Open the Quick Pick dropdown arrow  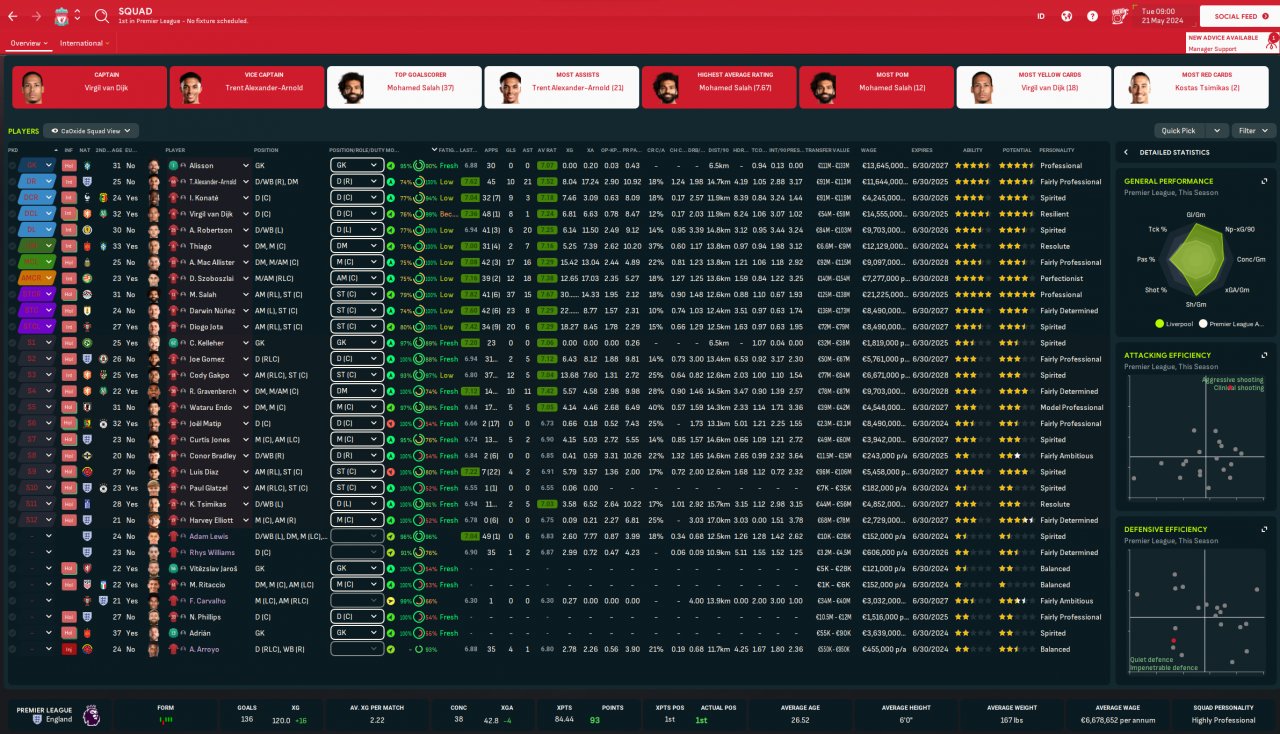(x=1217, y=131)
